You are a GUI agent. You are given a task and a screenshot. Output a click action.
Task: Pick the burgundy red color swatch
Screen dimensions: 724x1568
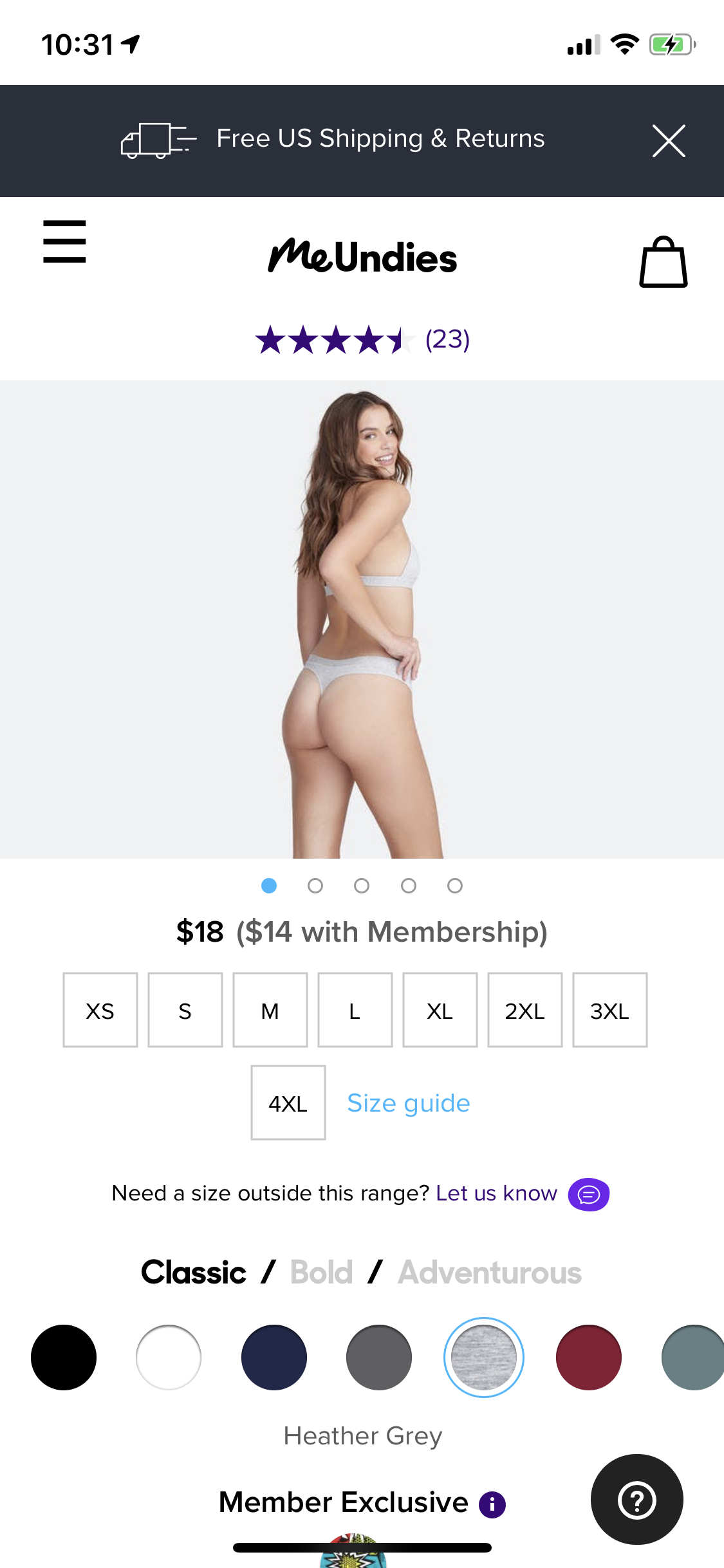[x=589, y=1358]
